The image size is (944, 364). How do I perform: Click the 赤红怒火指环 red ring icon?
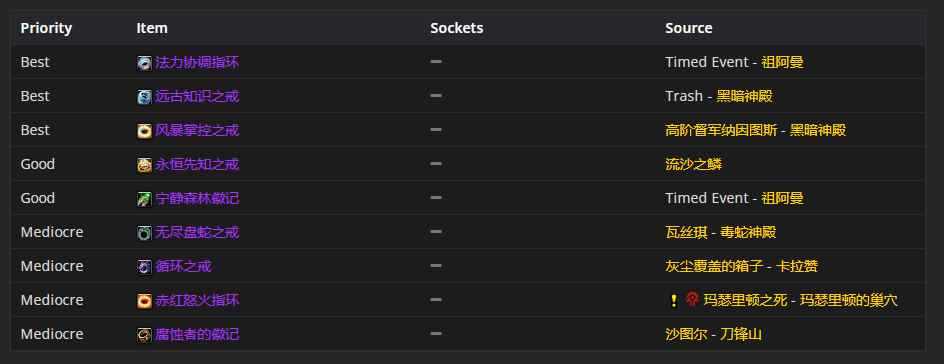[144, 301]
